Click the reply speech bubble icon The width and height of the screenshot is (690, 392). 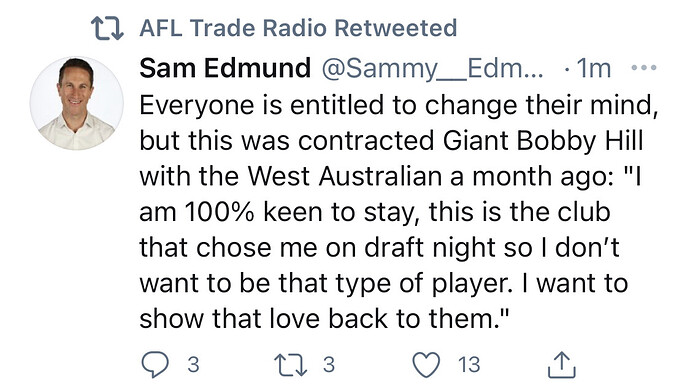pos(155,365)
